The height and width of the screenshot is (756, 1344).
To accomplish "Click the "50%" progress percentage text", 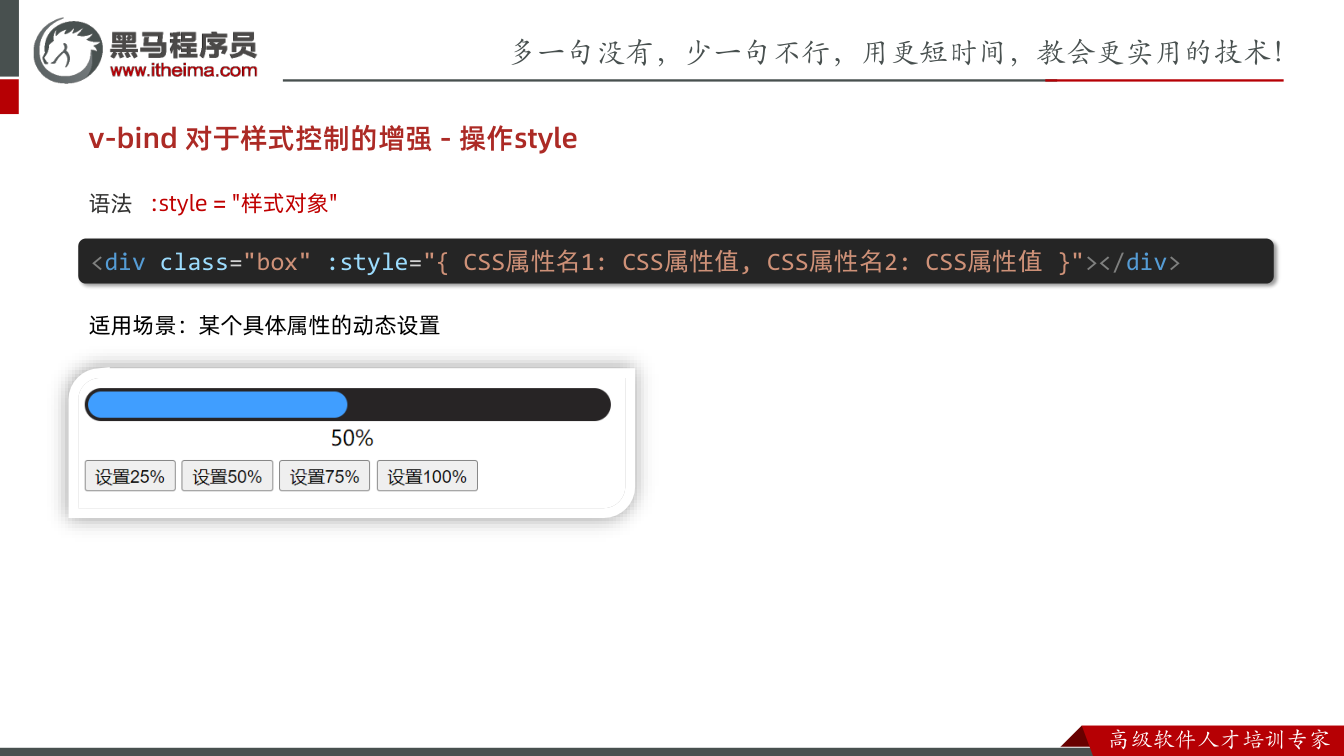I will click(352, 438).
